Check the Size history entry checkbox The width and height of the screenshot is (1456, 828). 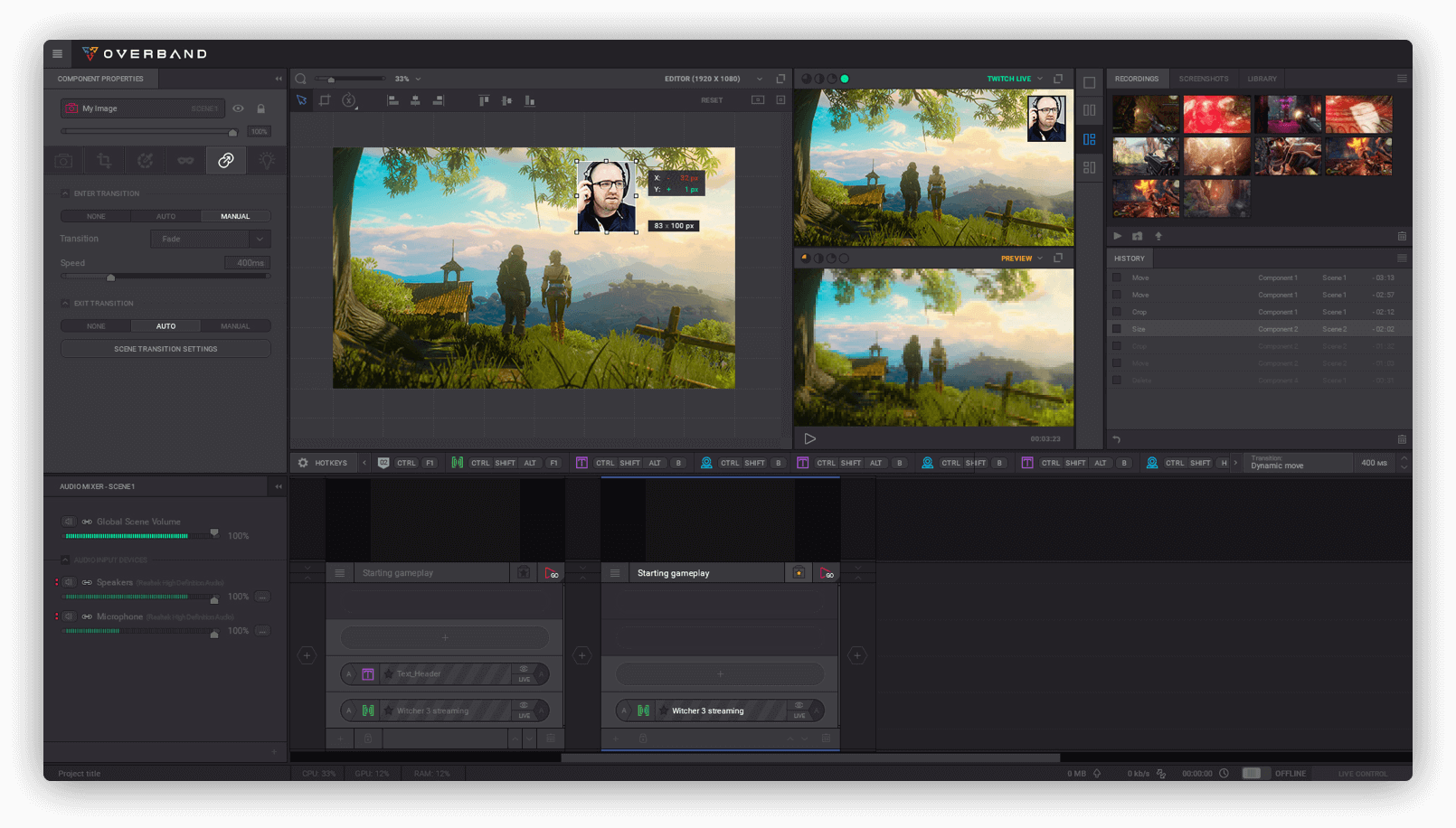(x=1117, y=329)
